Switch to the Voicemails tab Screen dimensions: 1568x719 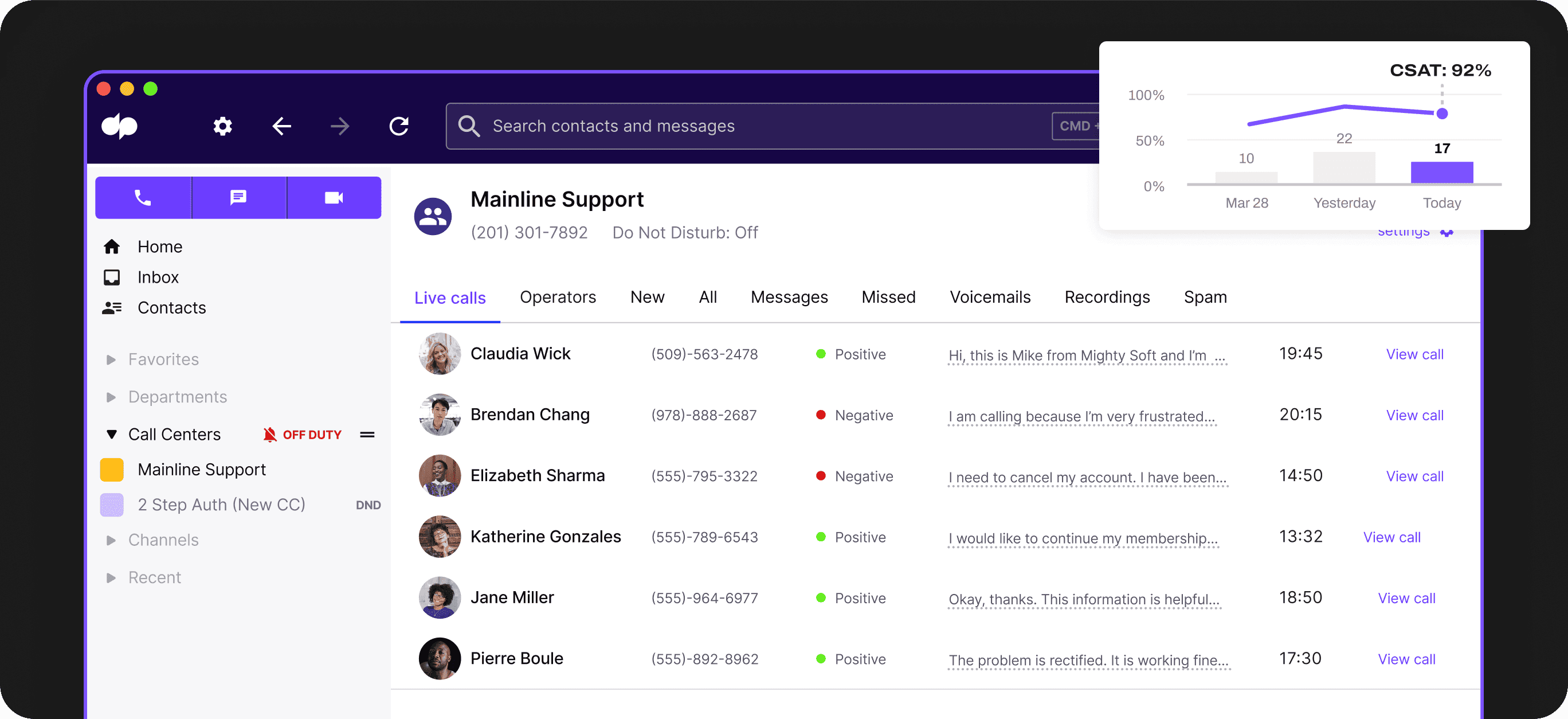990,297
